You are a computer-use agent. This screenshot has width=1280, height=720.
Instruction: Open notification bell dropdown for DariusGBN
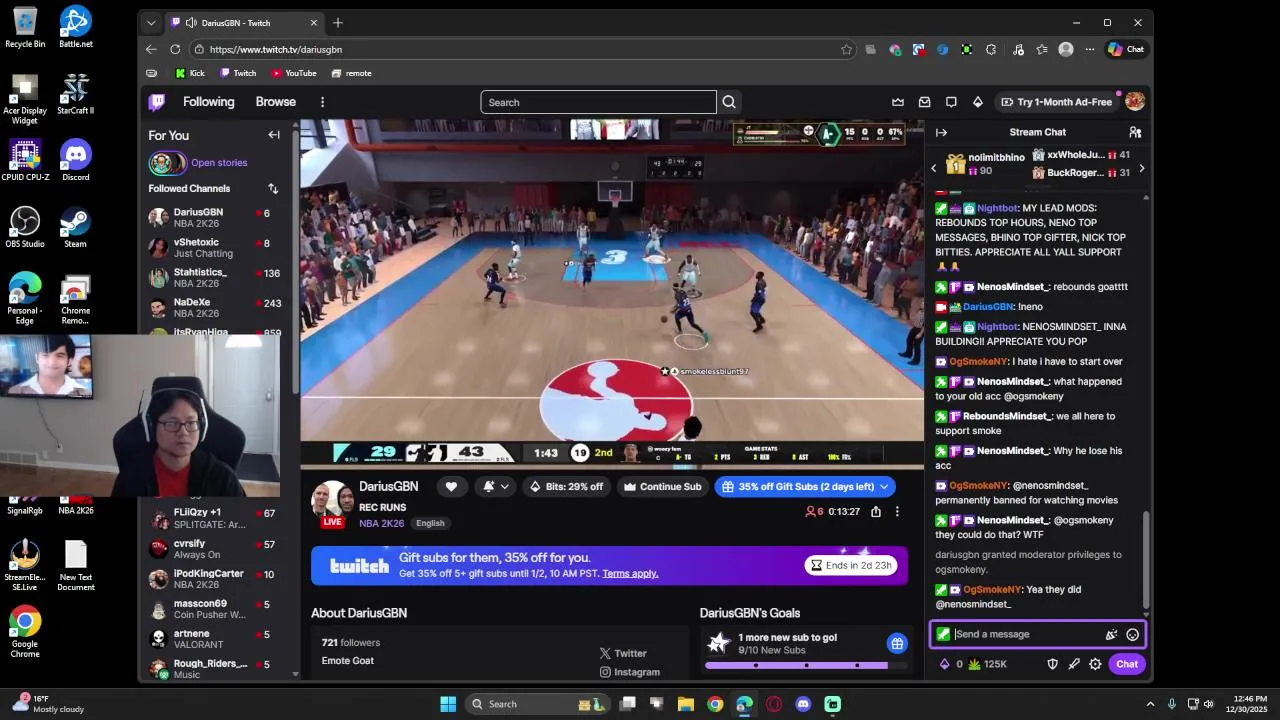[496, 487]
